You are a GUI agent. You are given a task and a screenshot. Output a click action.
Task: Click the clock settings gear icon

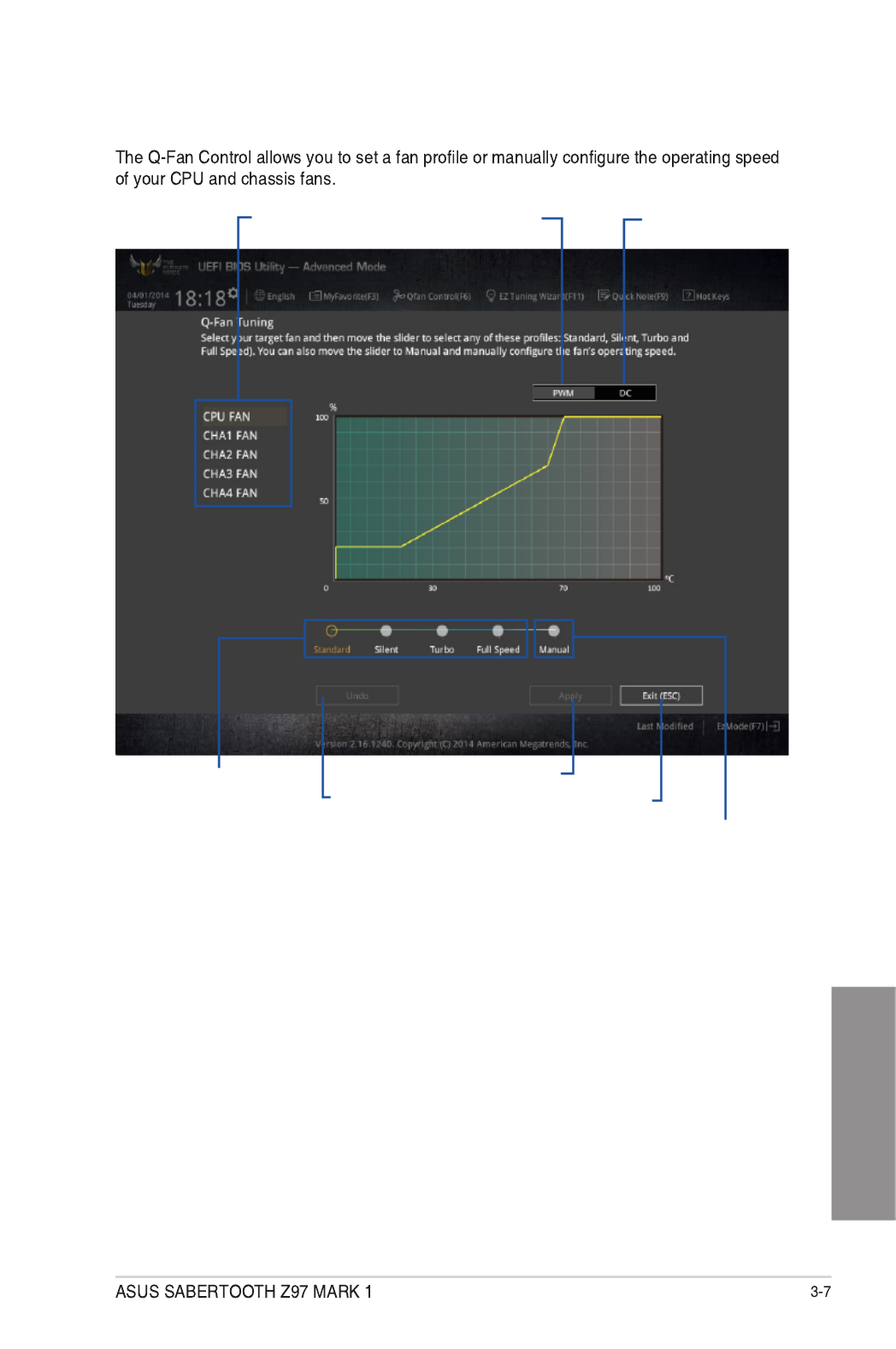[x=233, y=293]
